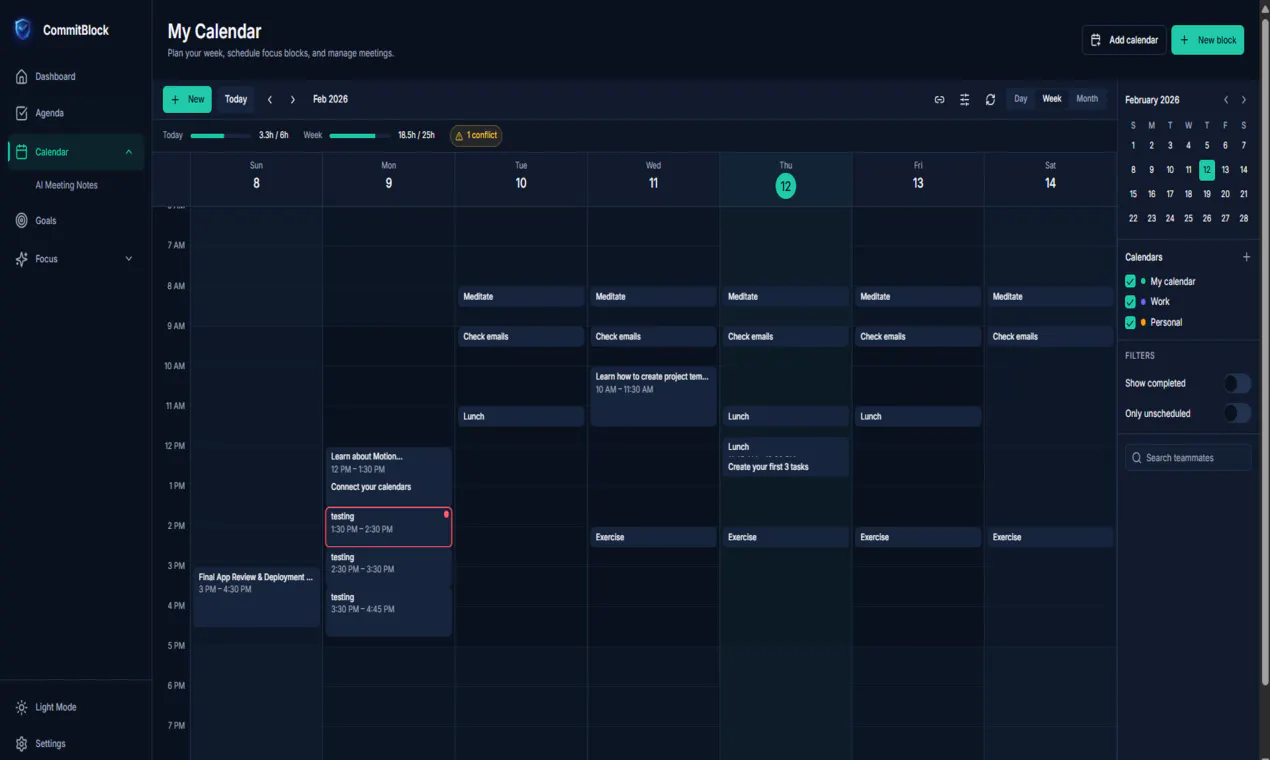Open AI Meeting Notes
This screenshot has width=1270, height=760.
pyautogui.click(x=67, y=185)
